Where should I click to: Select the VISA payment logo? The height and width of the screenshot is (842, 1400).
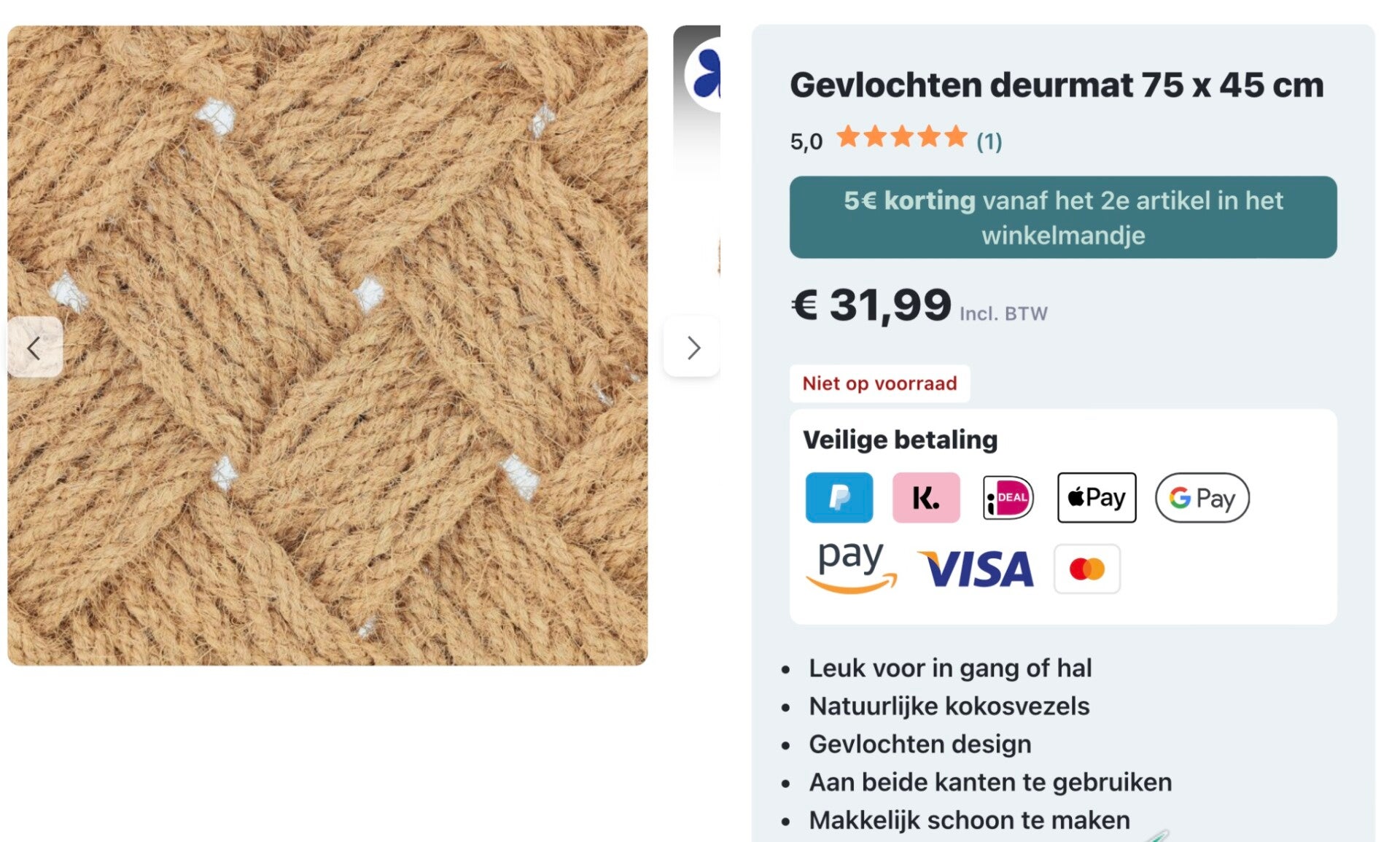pyautogui.click(x=976, y=569)
